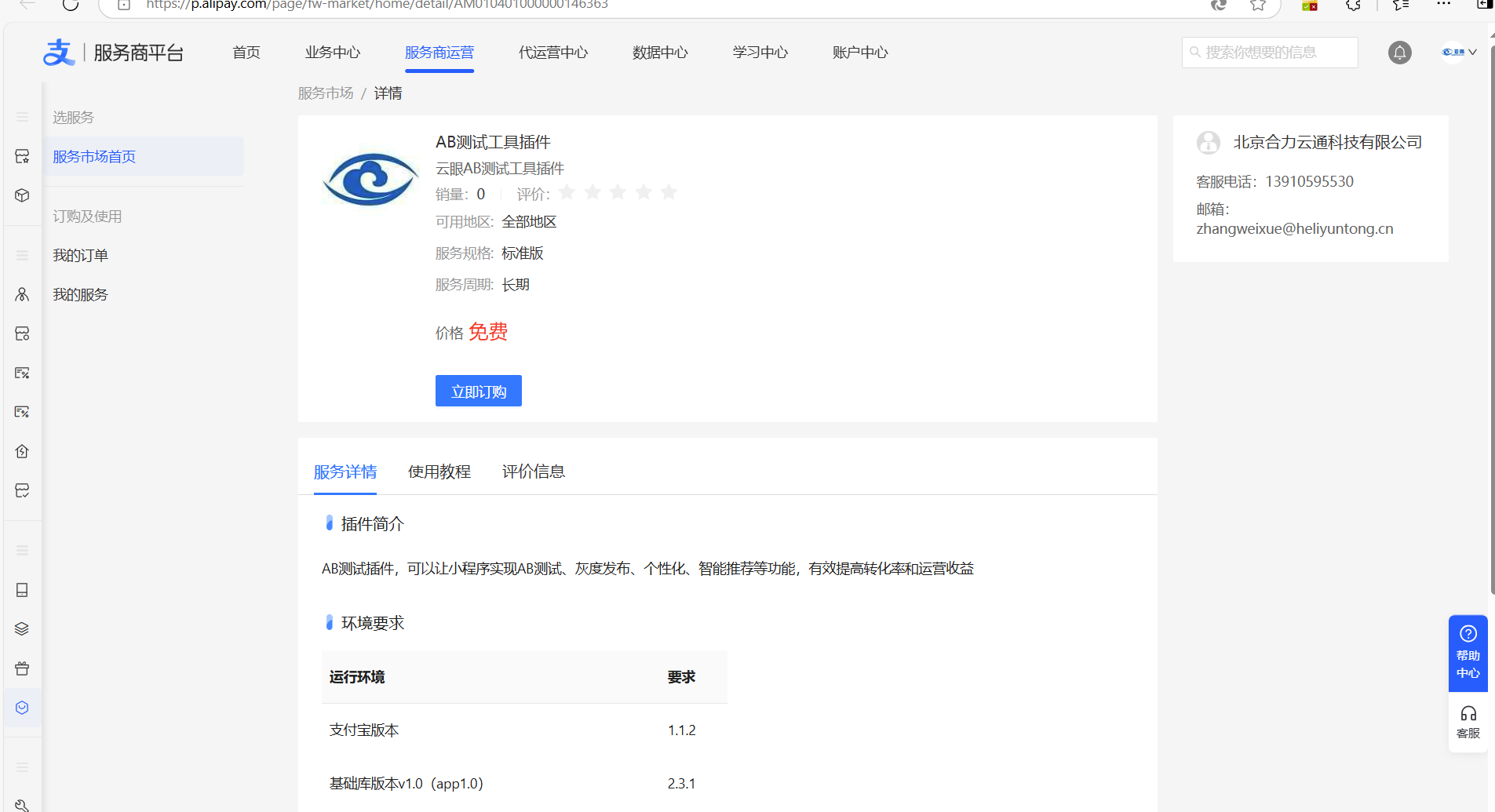Image resolution: width=1495 pixels, height=812 pixels.
Task: Click the gift box icon in sidebar
Action: (22, 668)
